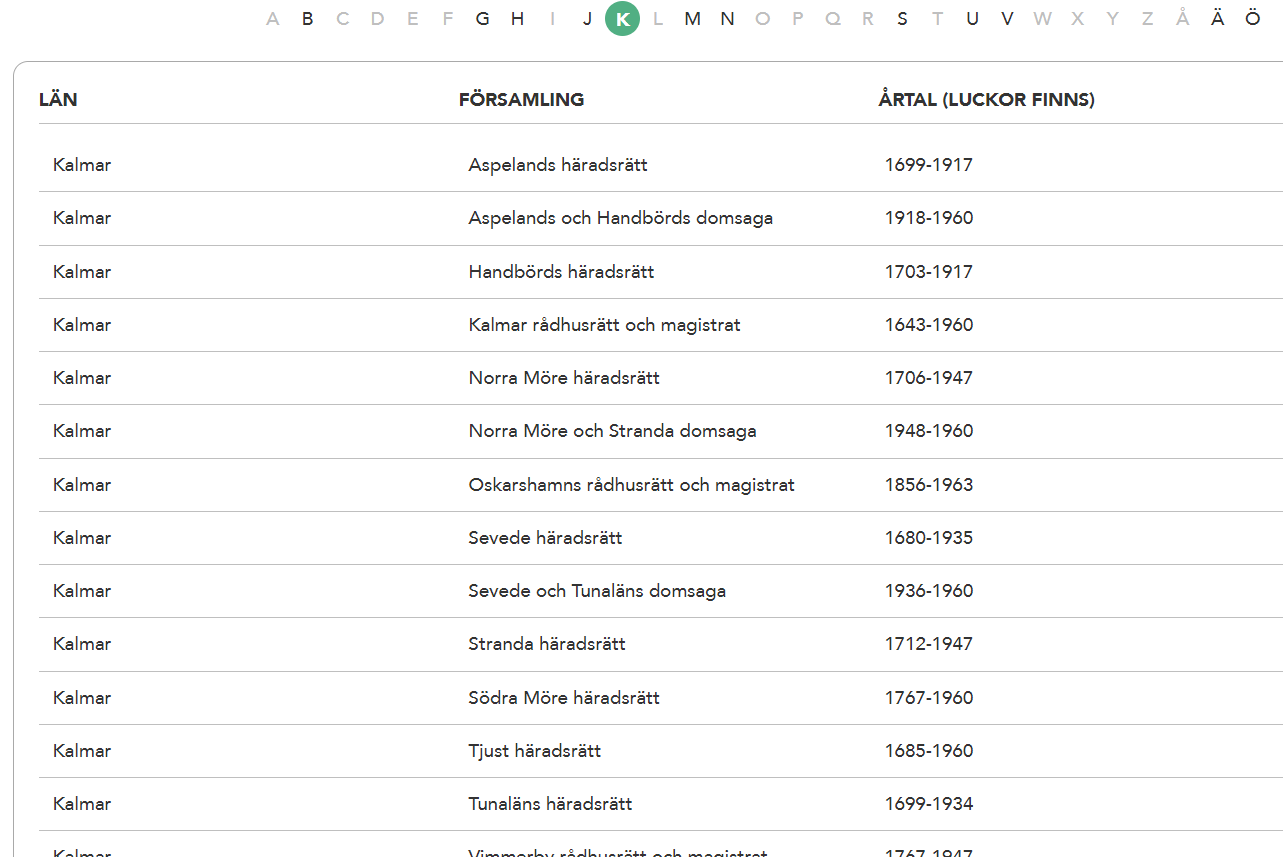Select letter B in alphabet index
Image resolution: width=1283 pixels, height=857 pixels.
coord(308,18)
